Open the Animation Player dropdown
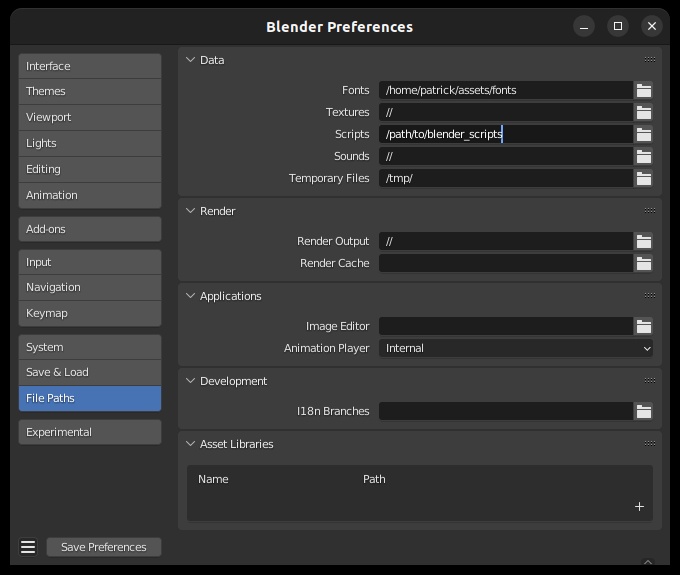This screenshot has height=575, width=680. (516, 348)
